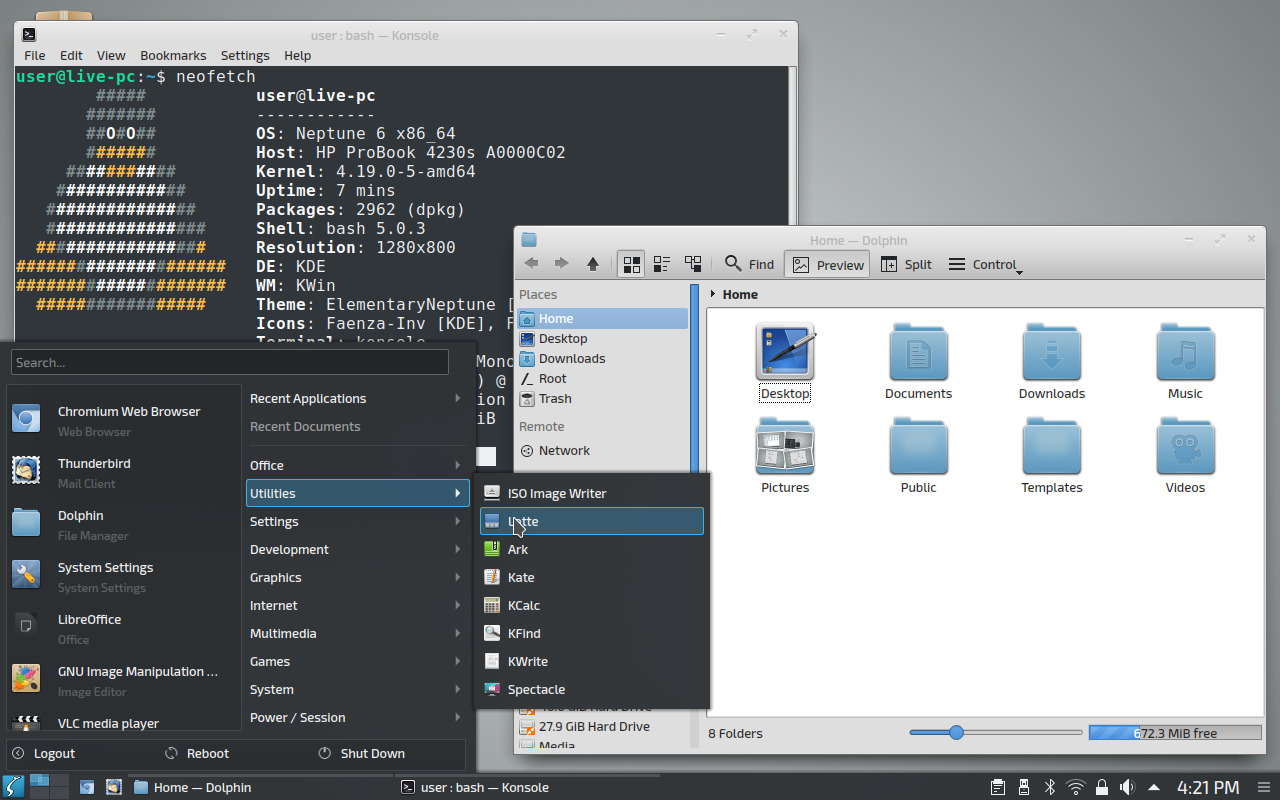Expand the Multimedia submenu

tap(283, 633)
